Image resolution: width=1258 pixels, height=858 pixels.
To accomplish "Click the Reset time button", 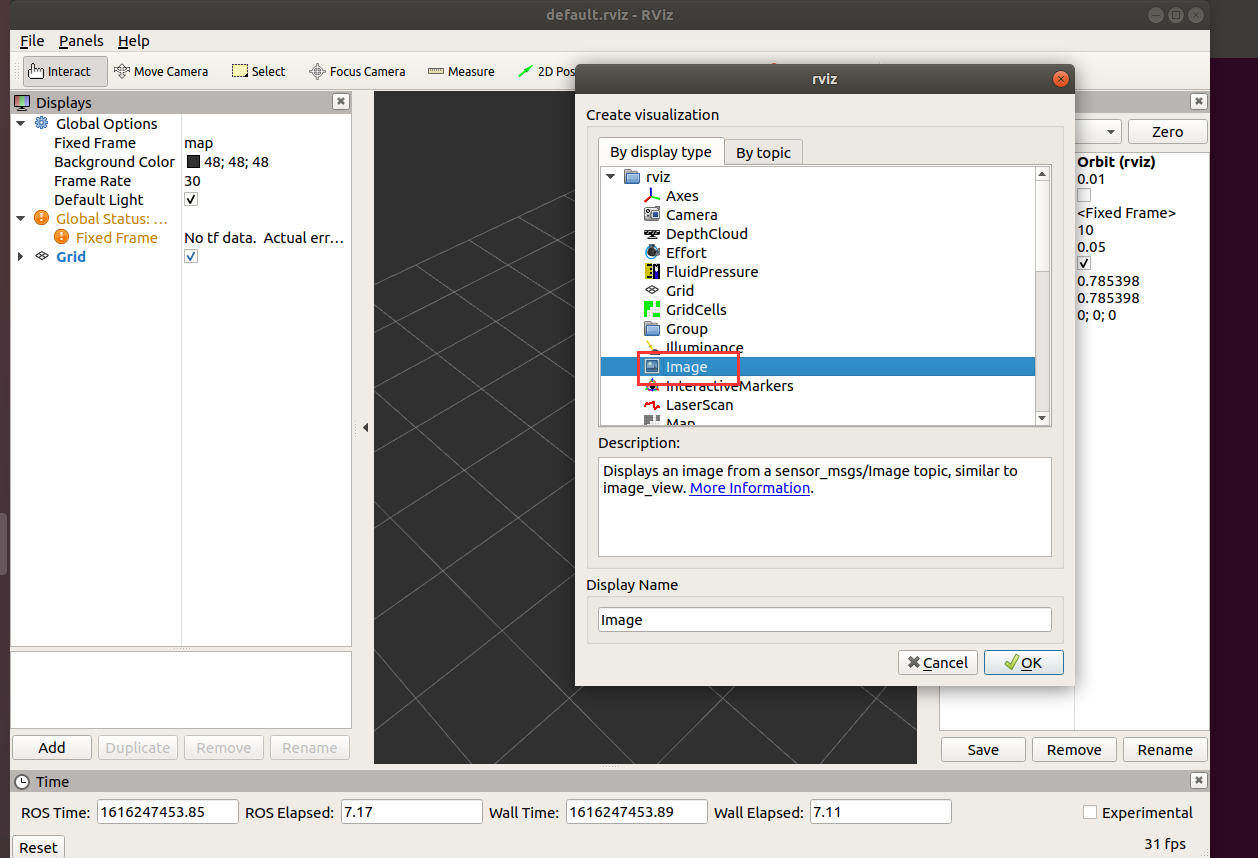I will [x=38, y=847].
